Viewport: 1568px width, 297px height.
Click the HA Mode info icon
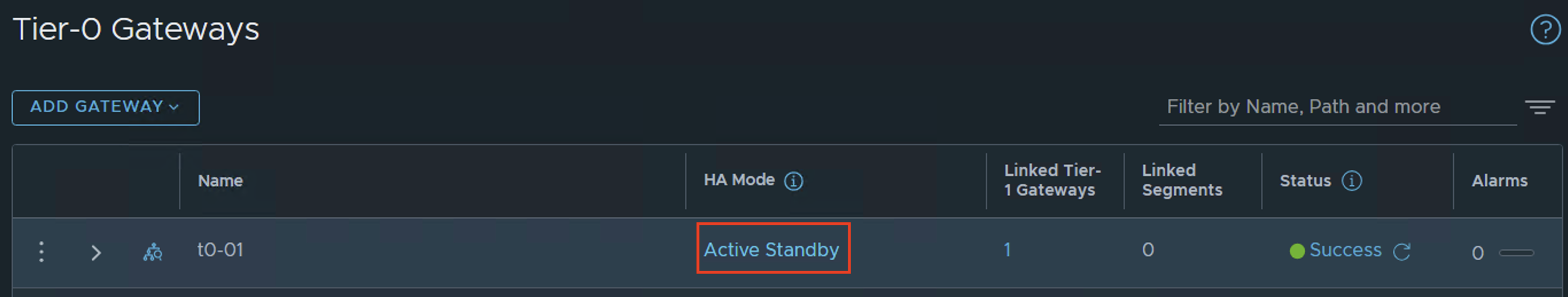coord(793,181)
